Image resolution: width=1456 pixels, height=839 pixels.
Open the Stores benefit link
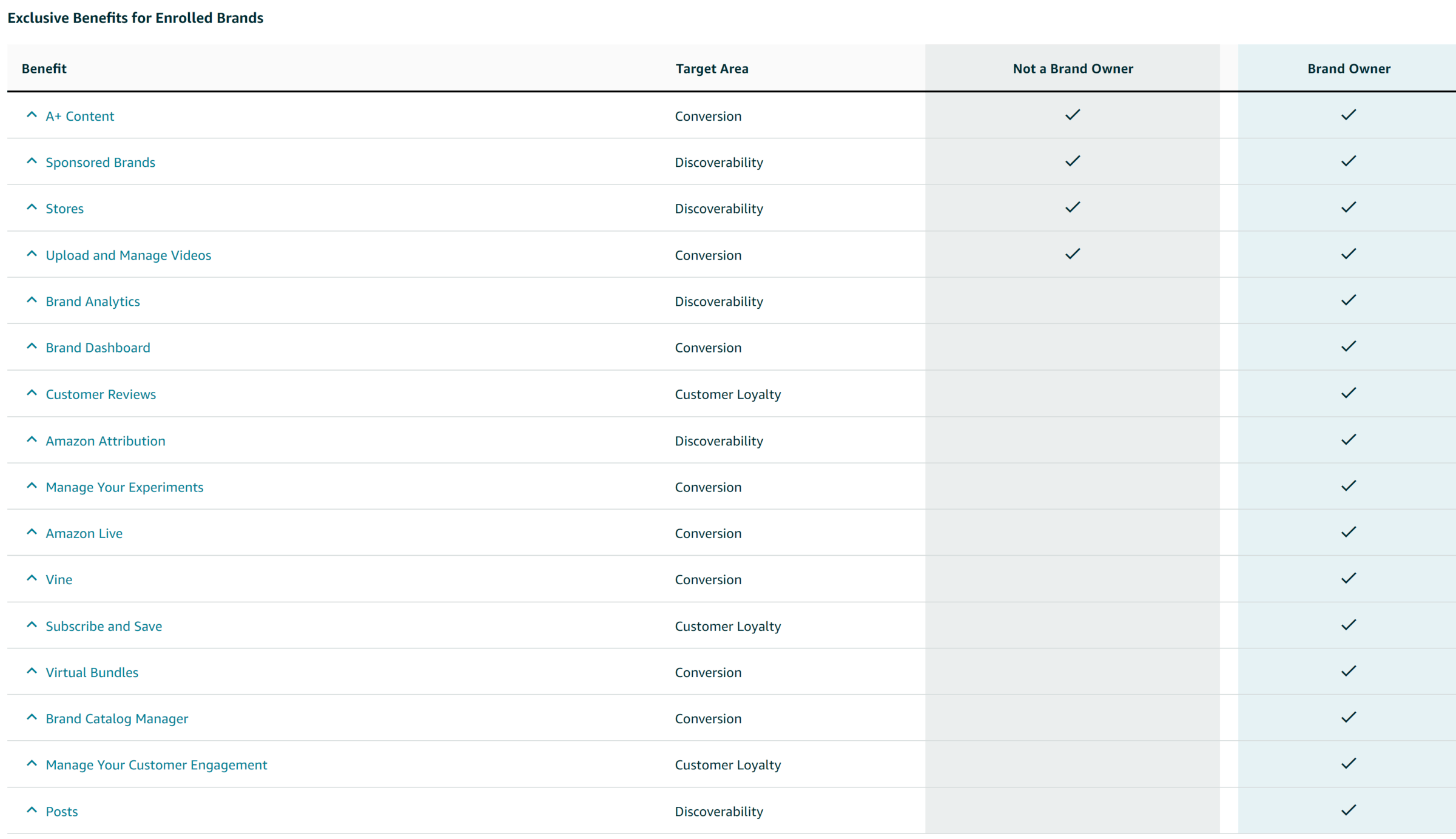[x=65, y=209]
